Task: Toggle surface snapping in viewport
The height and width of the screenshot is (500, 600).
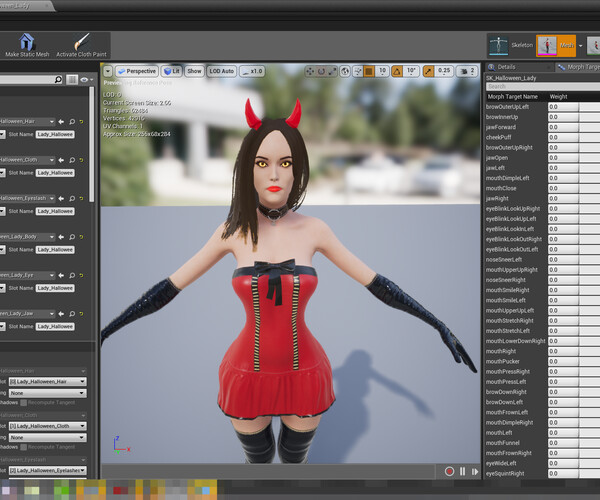Action: (358, 71)
